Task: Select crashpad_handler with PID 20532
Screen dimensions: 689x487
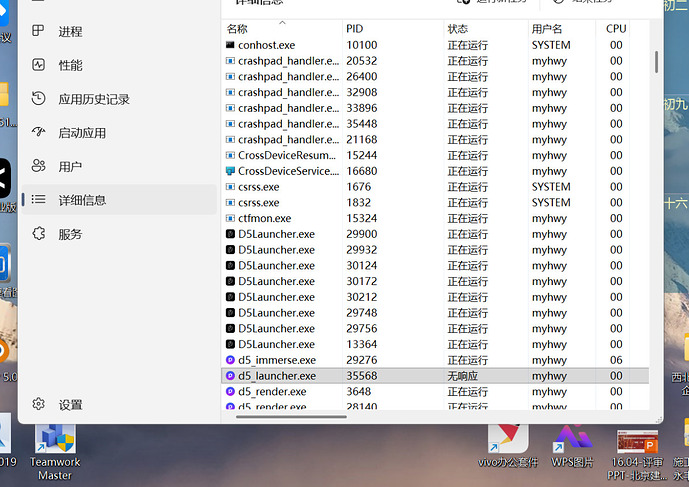Action: [435, 61]
